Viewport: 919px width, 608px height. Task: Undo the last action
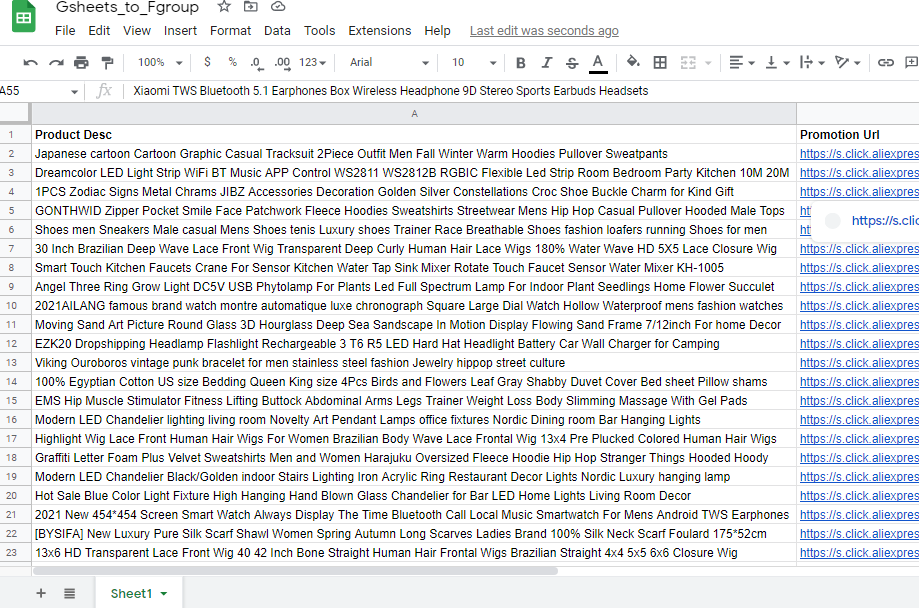click(x=30, y=62)
